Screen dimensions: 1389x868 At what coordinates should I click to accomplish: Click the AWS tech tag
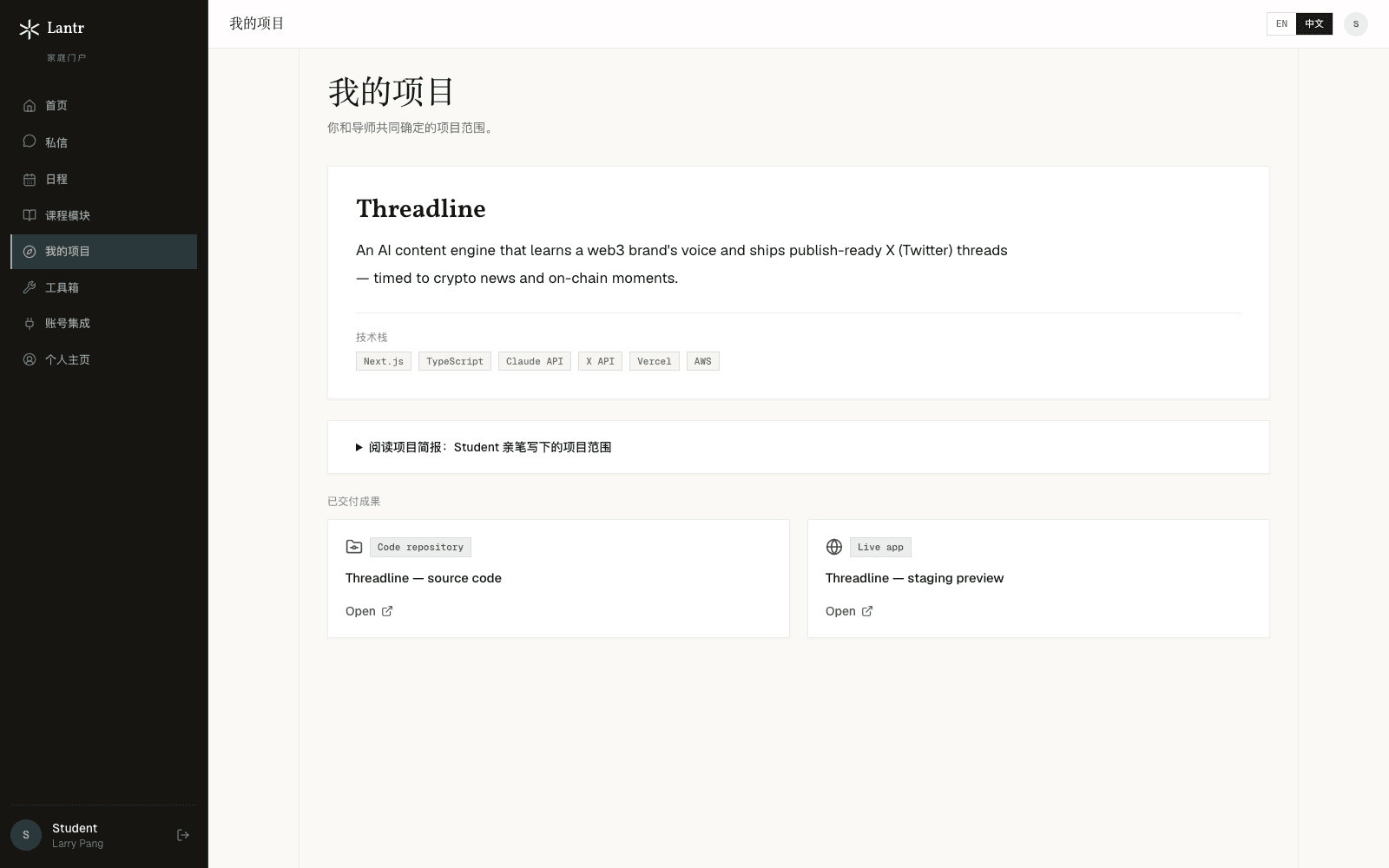point(703,361)
